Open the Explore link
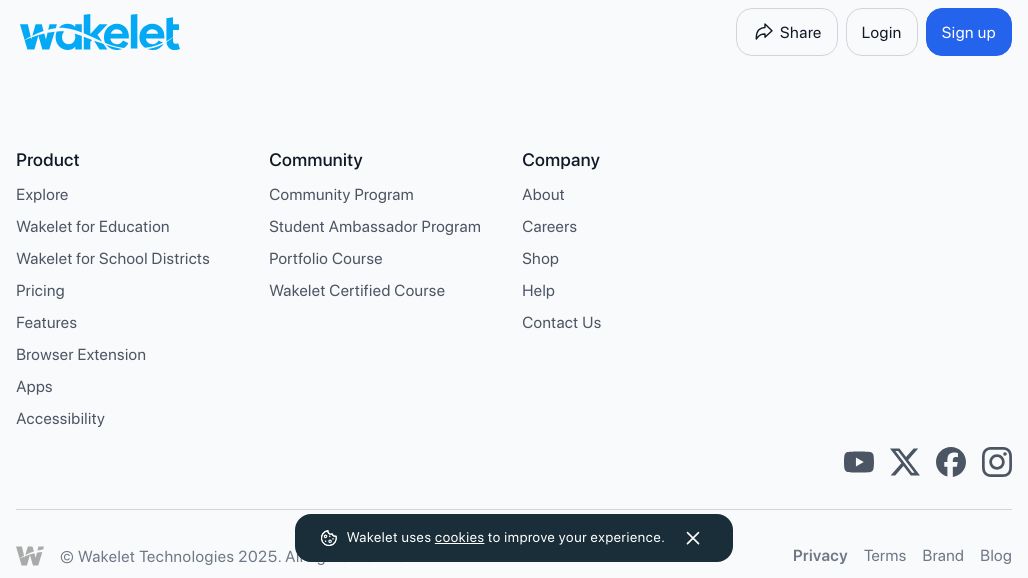 pos(42,195)
